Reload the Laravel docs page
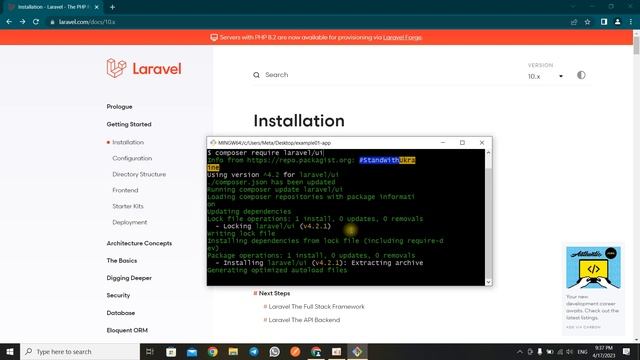Image resolution: width=640 pixels, height=360 pixels. pos(36,22)
